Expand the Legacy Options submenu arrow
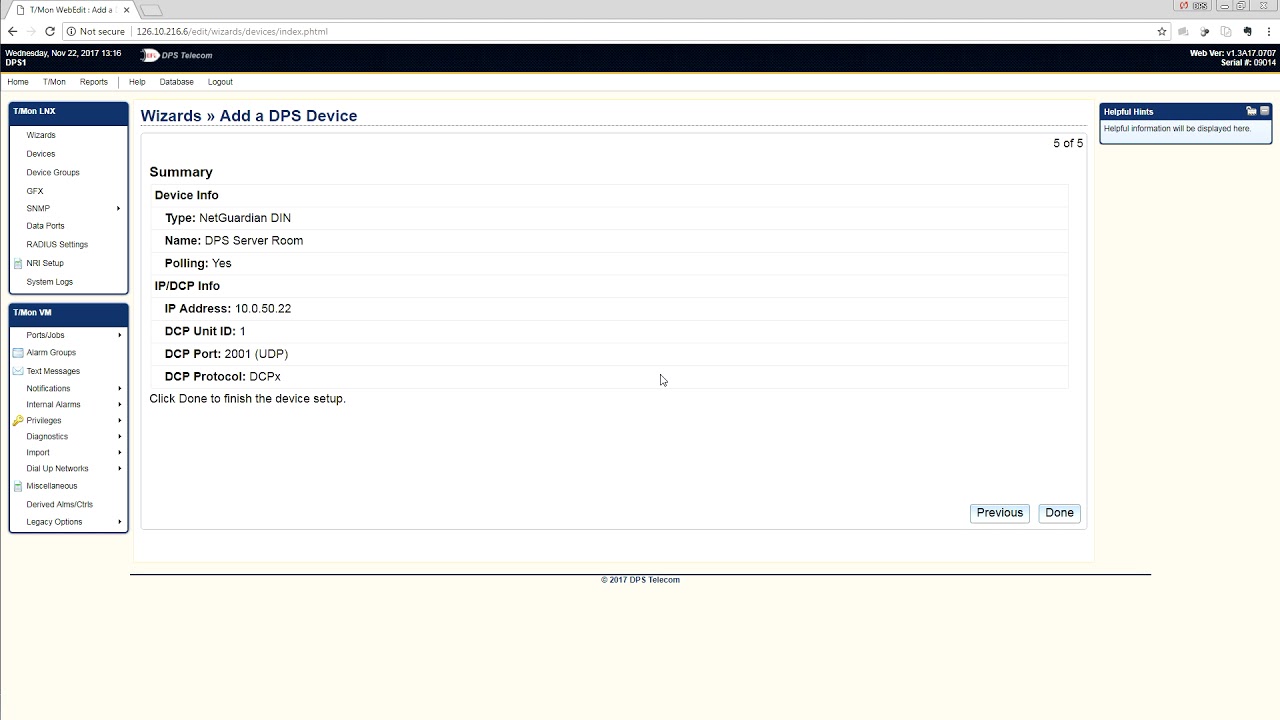1280x720 pixels. 119,522
